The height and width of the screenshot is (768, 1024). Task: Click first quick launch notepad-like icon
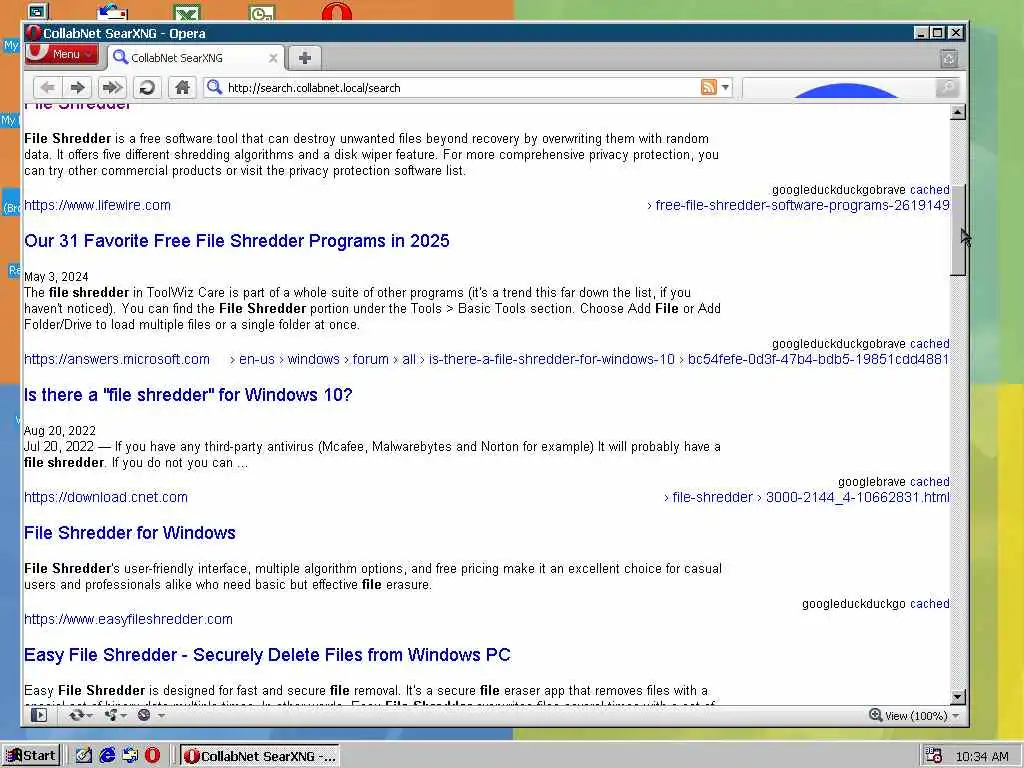pos(84,756)
